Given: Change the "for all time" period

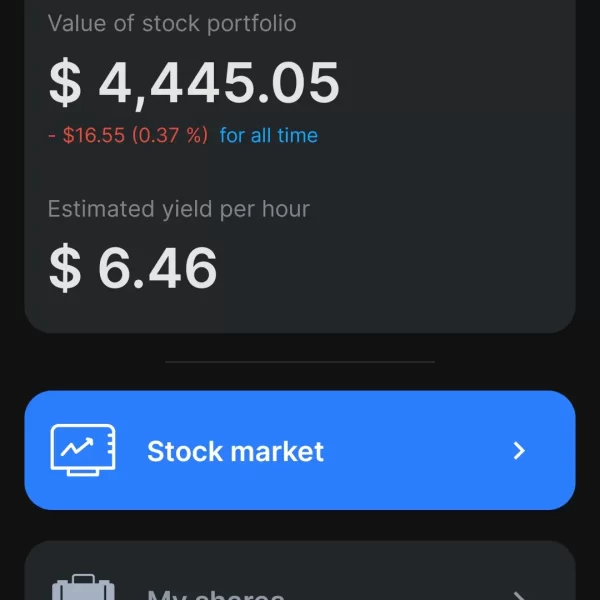Looking at the screenshot, I should 269,136.
